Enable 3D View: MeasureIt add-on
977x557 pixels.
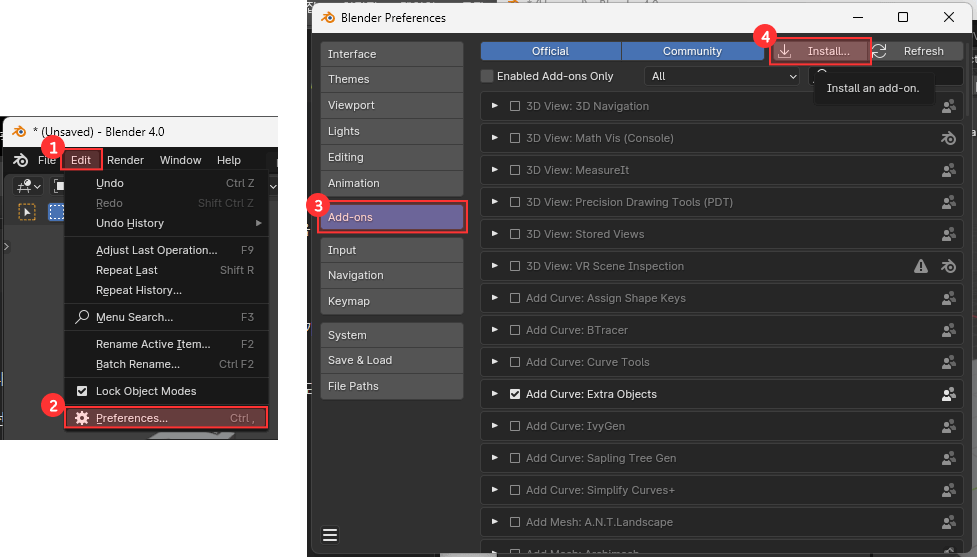pyautogui.click(x=515, y=170)
